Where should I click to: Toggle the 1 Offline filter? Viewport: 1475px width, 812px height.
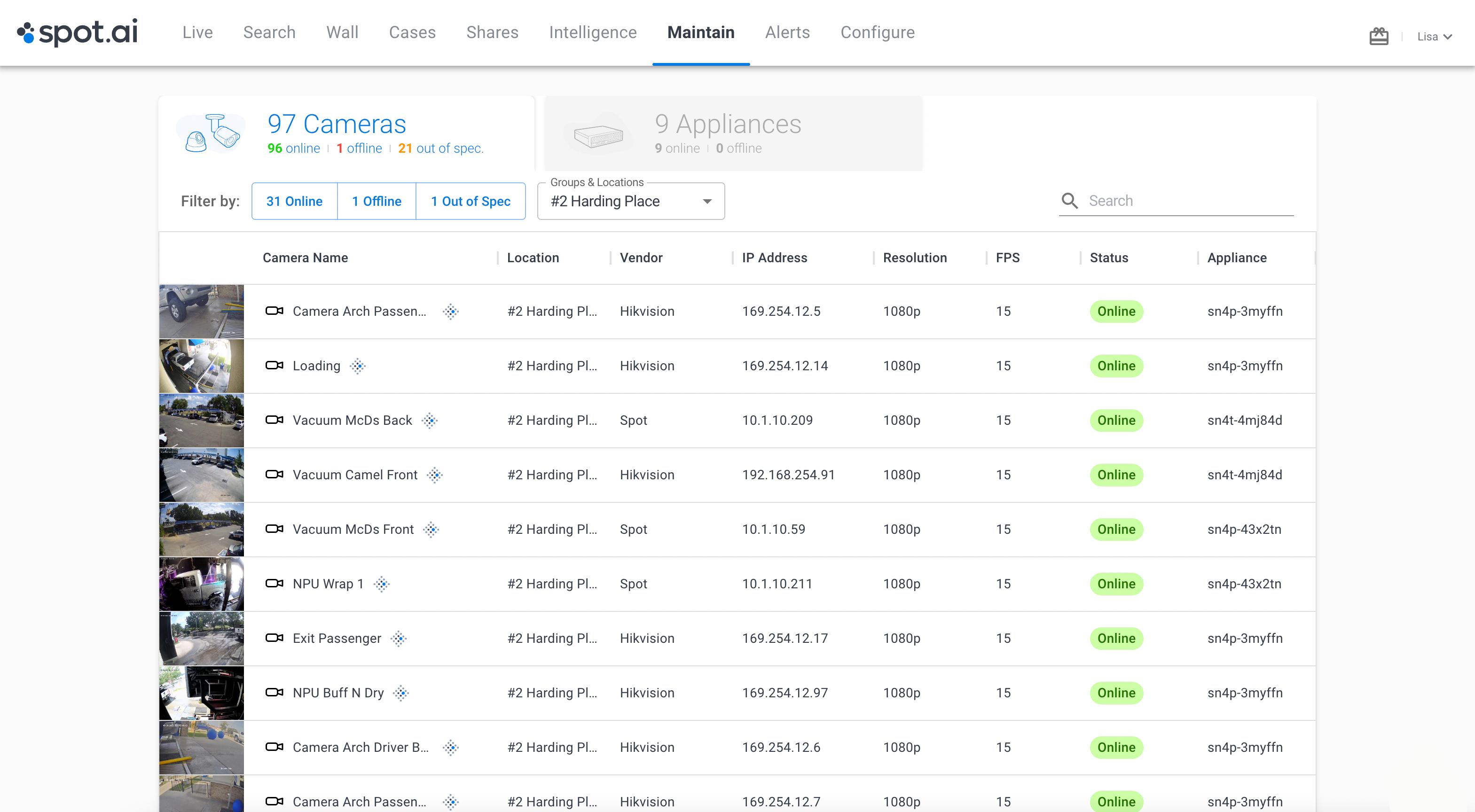pyautogui.click(x=376, y=202)
